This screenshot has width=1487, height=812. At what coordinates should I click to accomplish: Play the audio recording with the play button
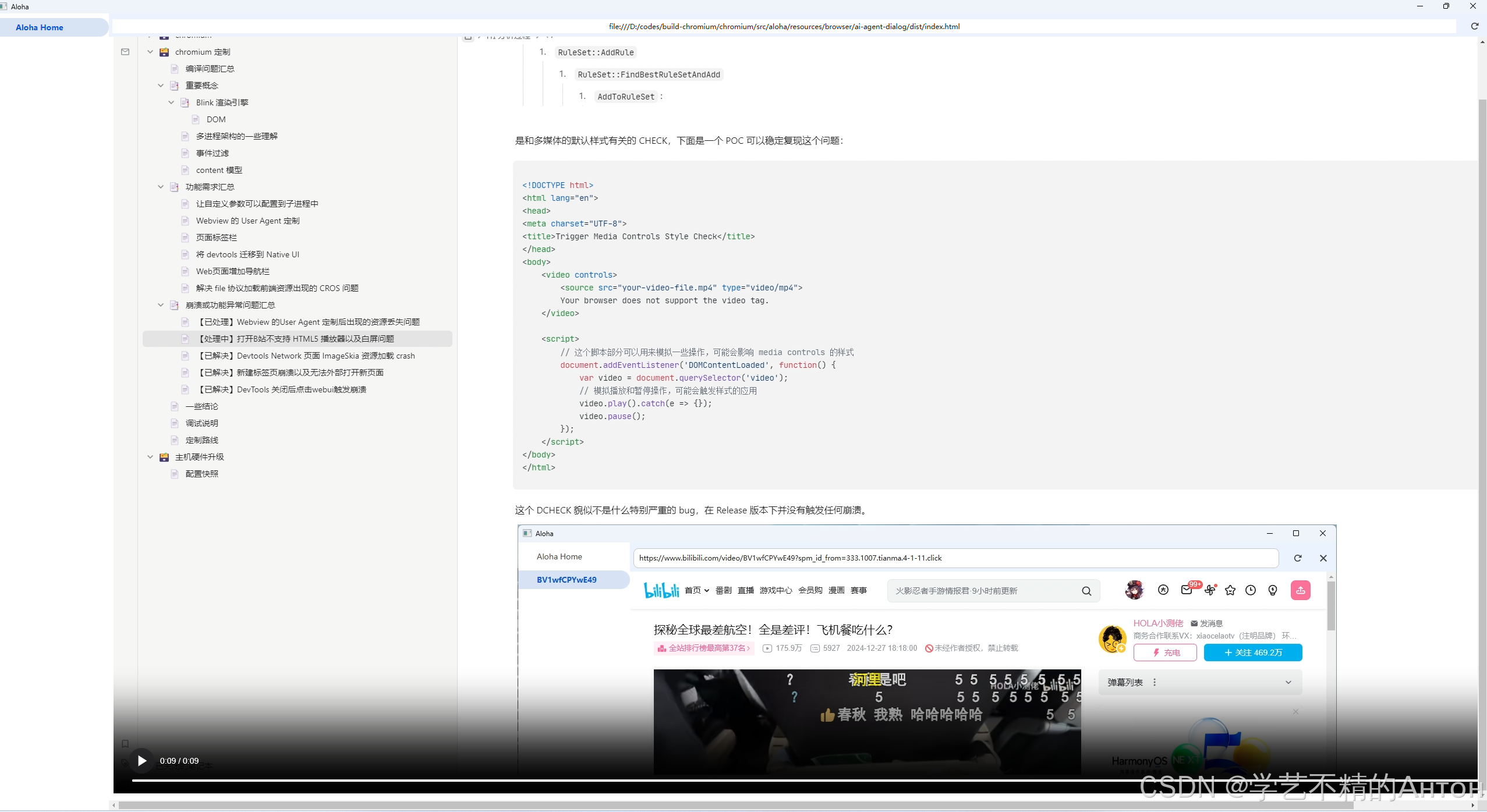(x=141, y=760)
